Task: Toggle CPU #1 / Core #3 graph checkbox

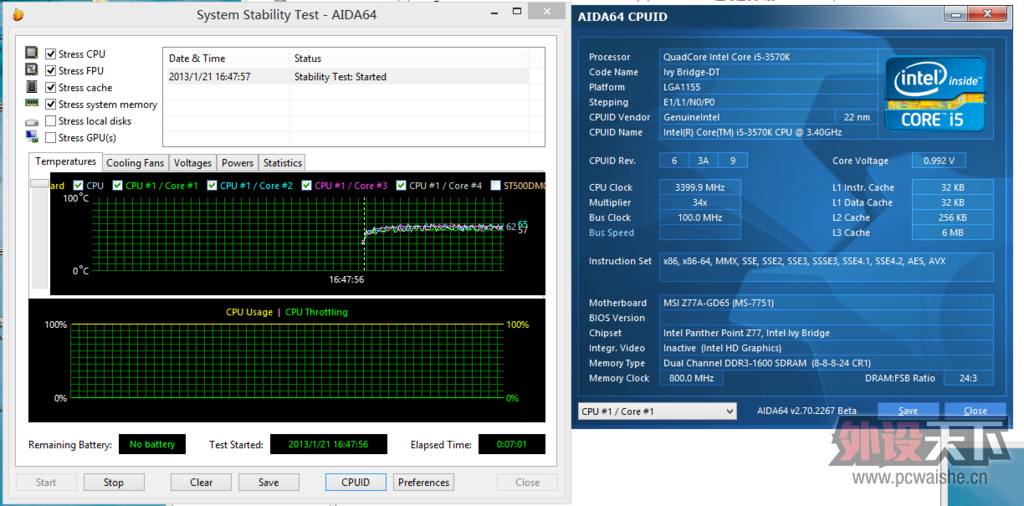Action: (x=307, y=185)
